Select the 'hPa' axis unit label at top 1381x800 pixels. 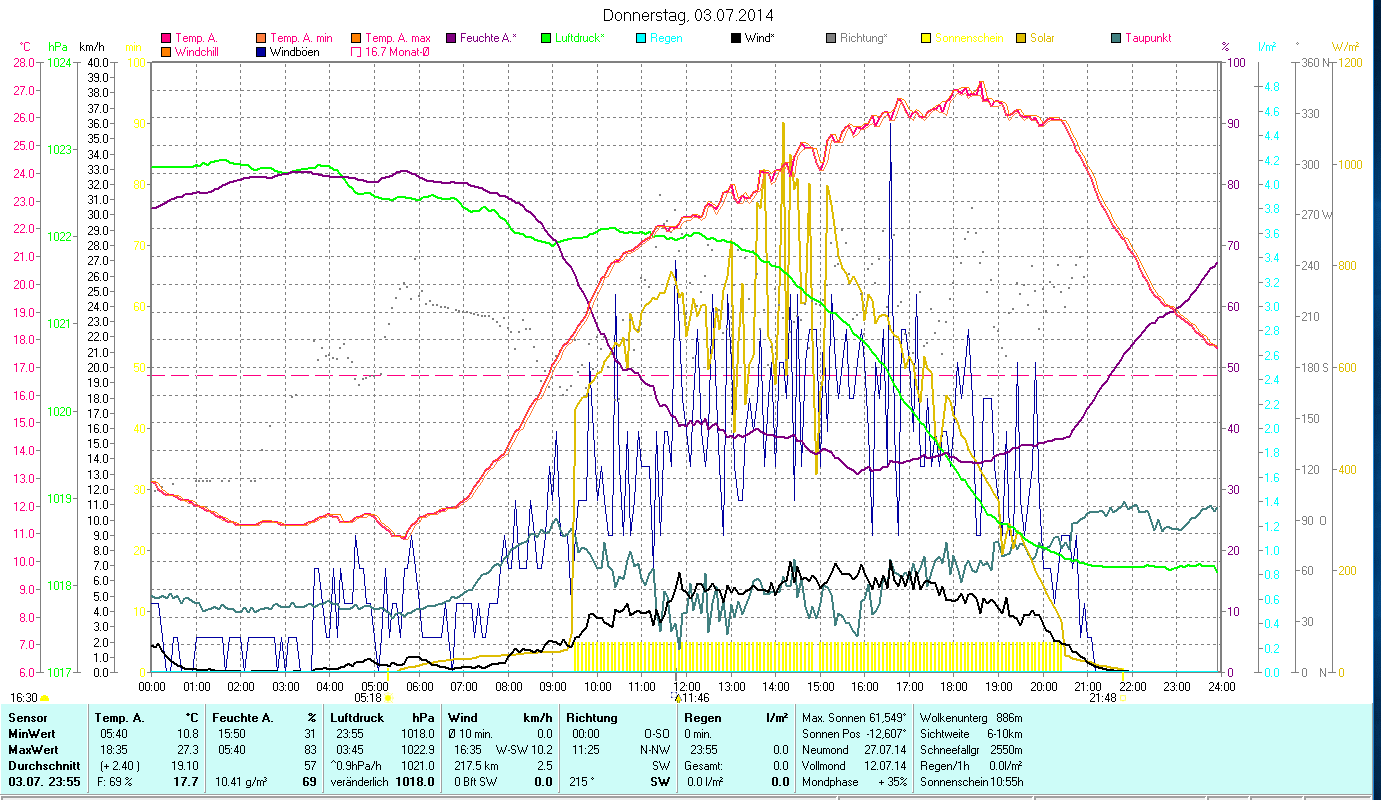pyautogui.click(x=58, y=47)
